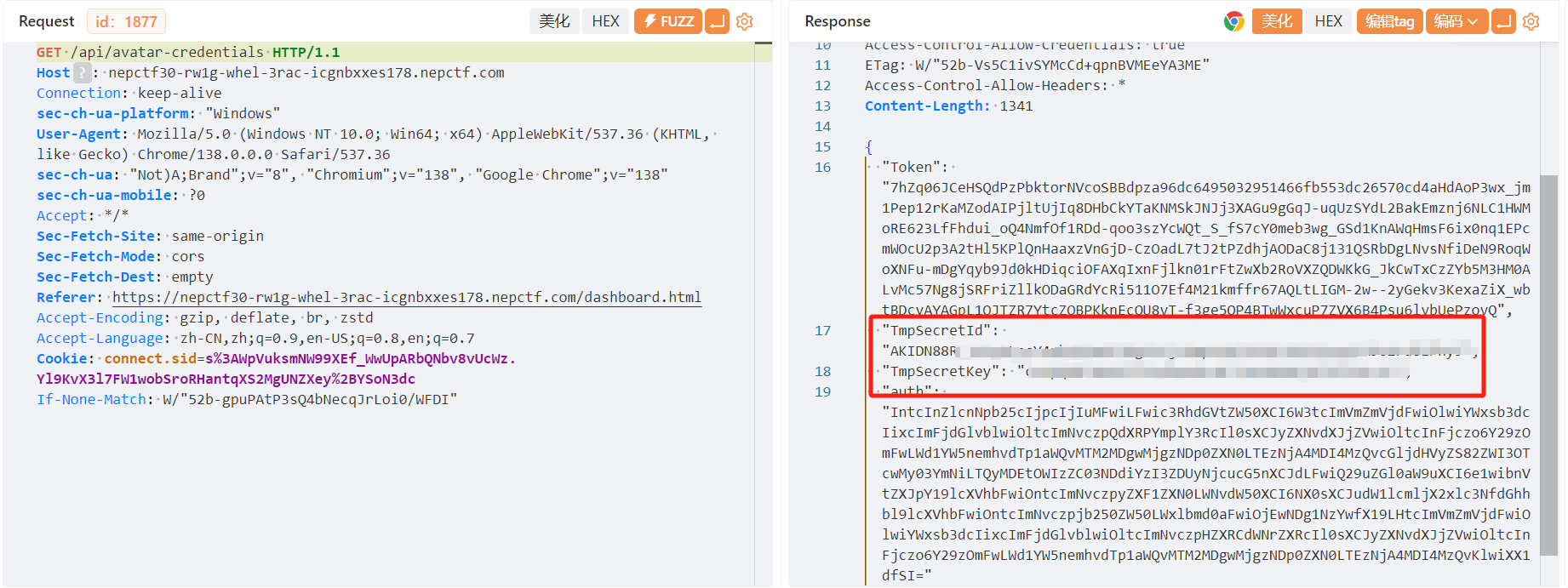
Task: Toggle HEX view in the Request panel
Action: point(605,21)
